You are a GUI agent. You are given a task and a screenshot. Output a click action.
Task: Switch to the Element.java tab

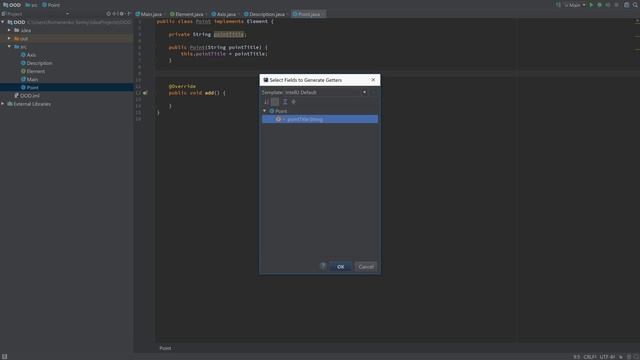coord(187,14)
